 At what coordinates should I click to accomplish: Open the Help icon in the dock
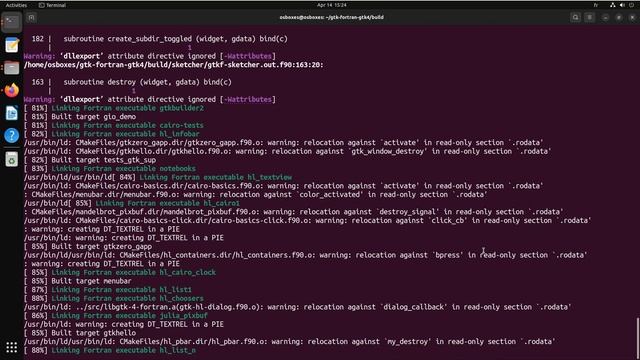pos(11,135)
